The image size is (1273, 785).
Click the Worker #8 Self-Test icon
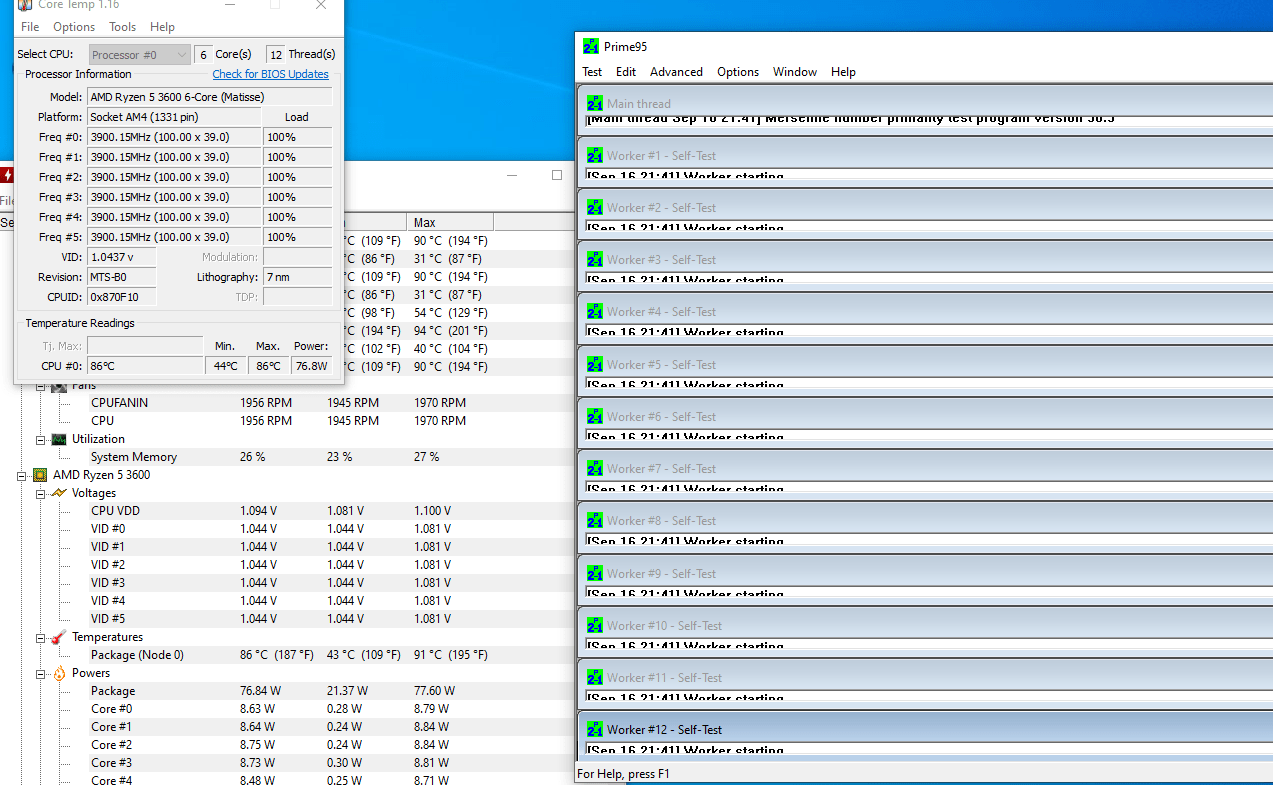pos(595,520)
